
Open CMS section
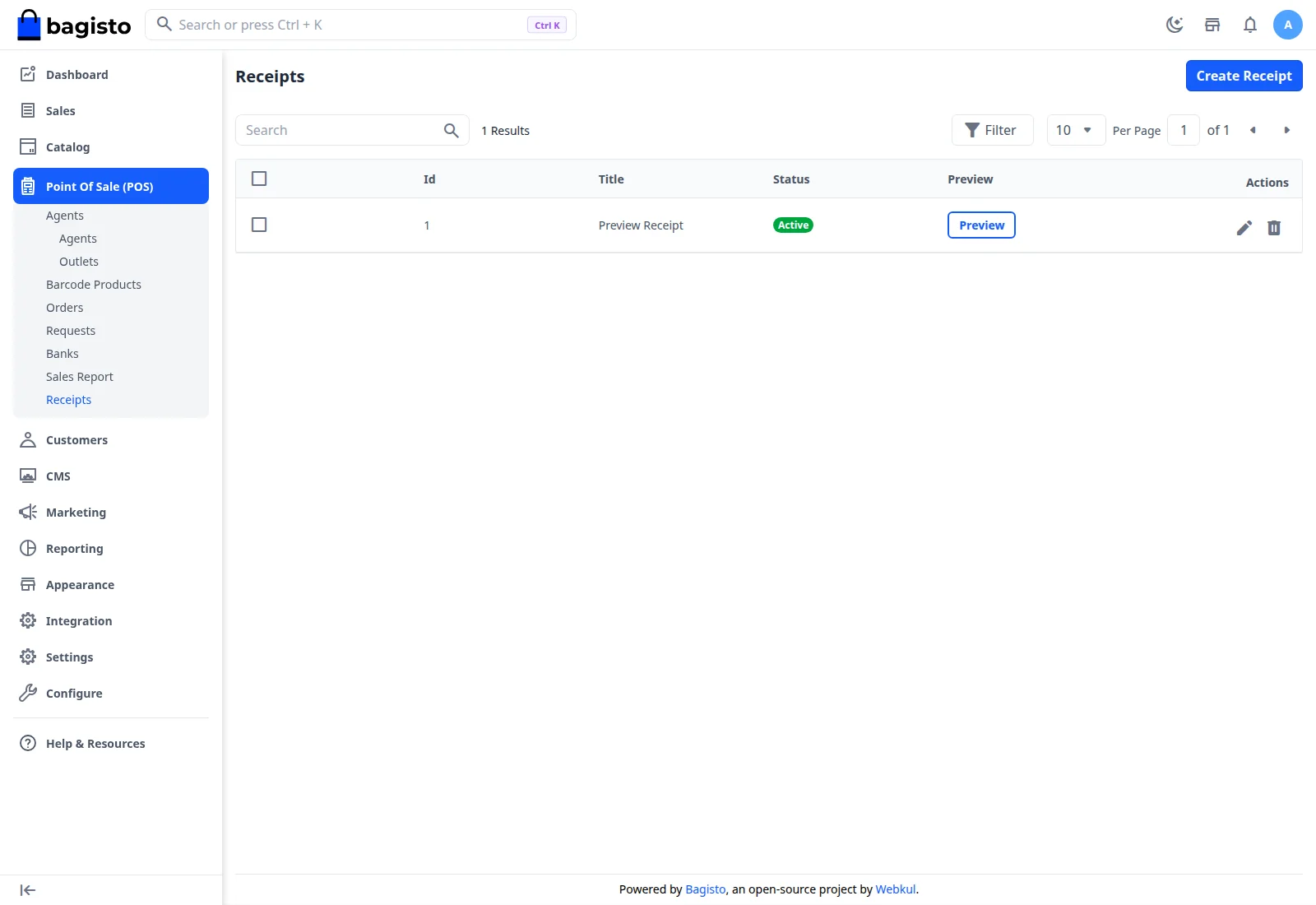coord(111,476)
